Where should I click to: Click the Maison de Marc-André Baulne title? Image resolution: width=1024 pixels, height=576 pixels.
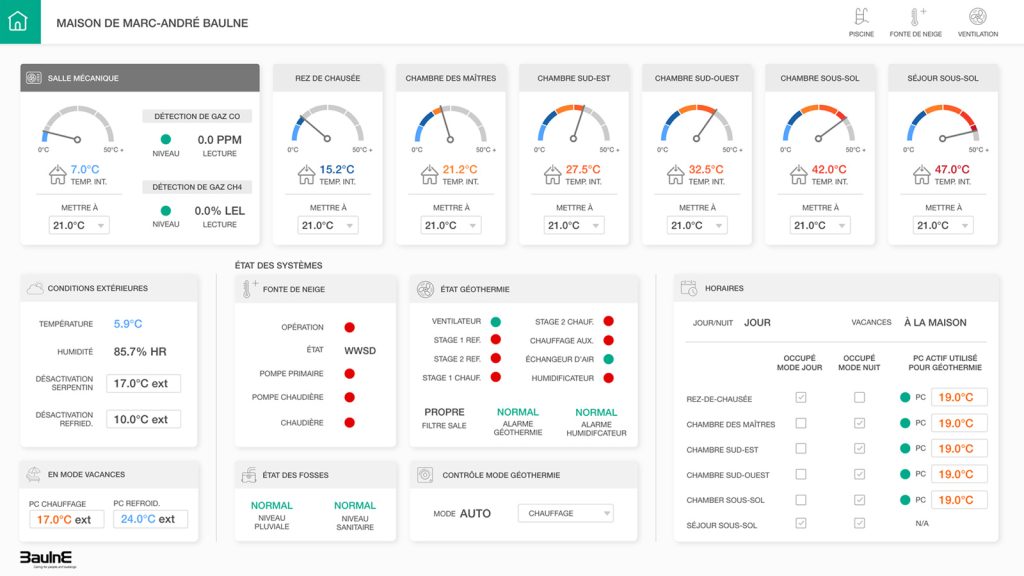[x=152, y=23]
